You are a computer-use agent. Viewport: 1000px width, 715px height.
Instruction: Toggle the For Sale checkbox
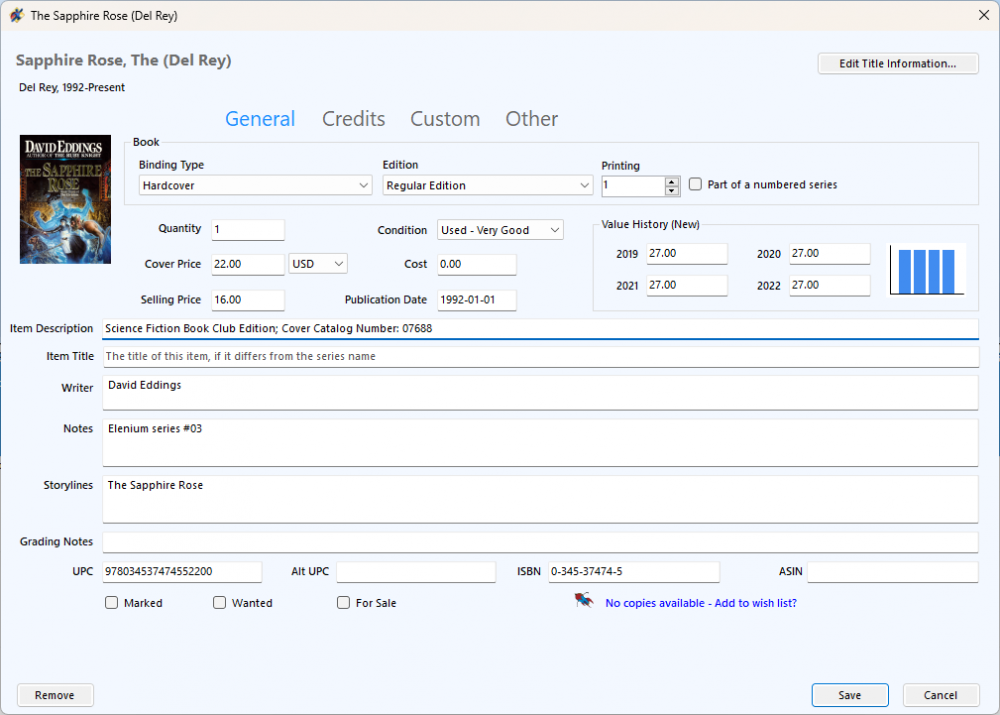click(344, 603)
